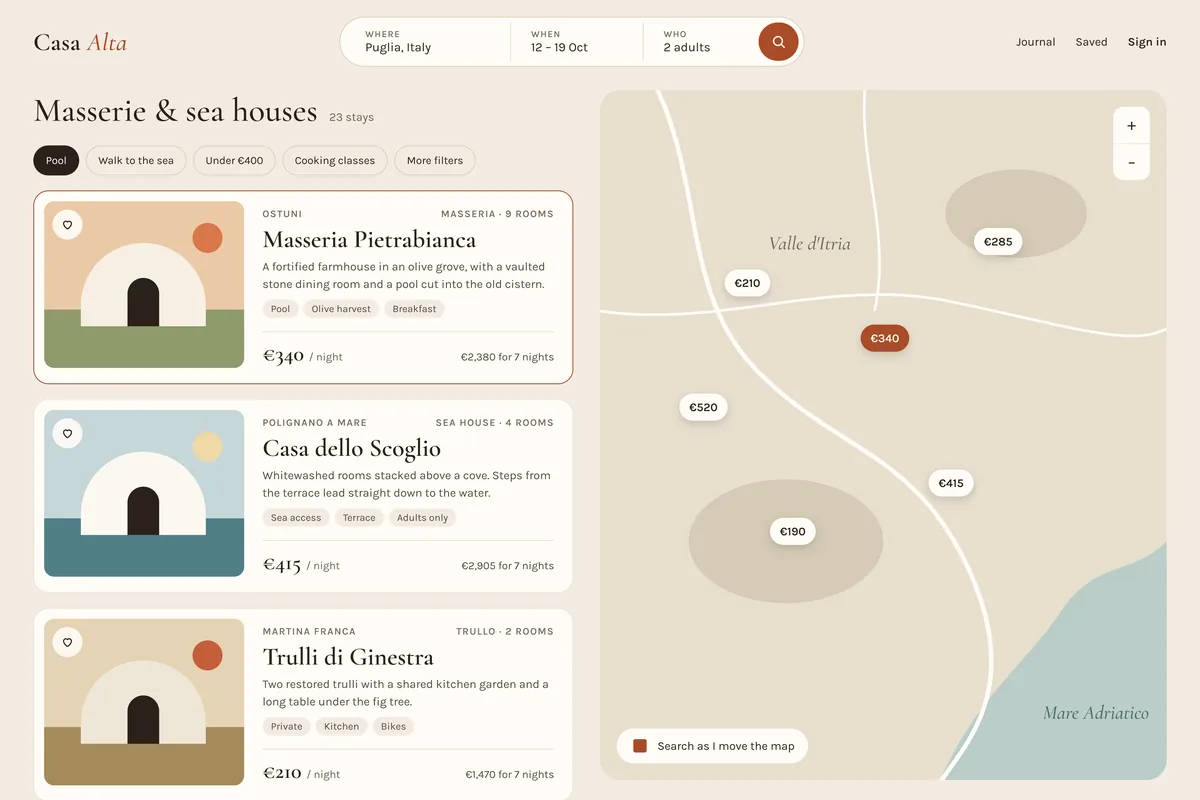
Task: Open the Masseria Pietrabianca title
Action: click(369, 240)
